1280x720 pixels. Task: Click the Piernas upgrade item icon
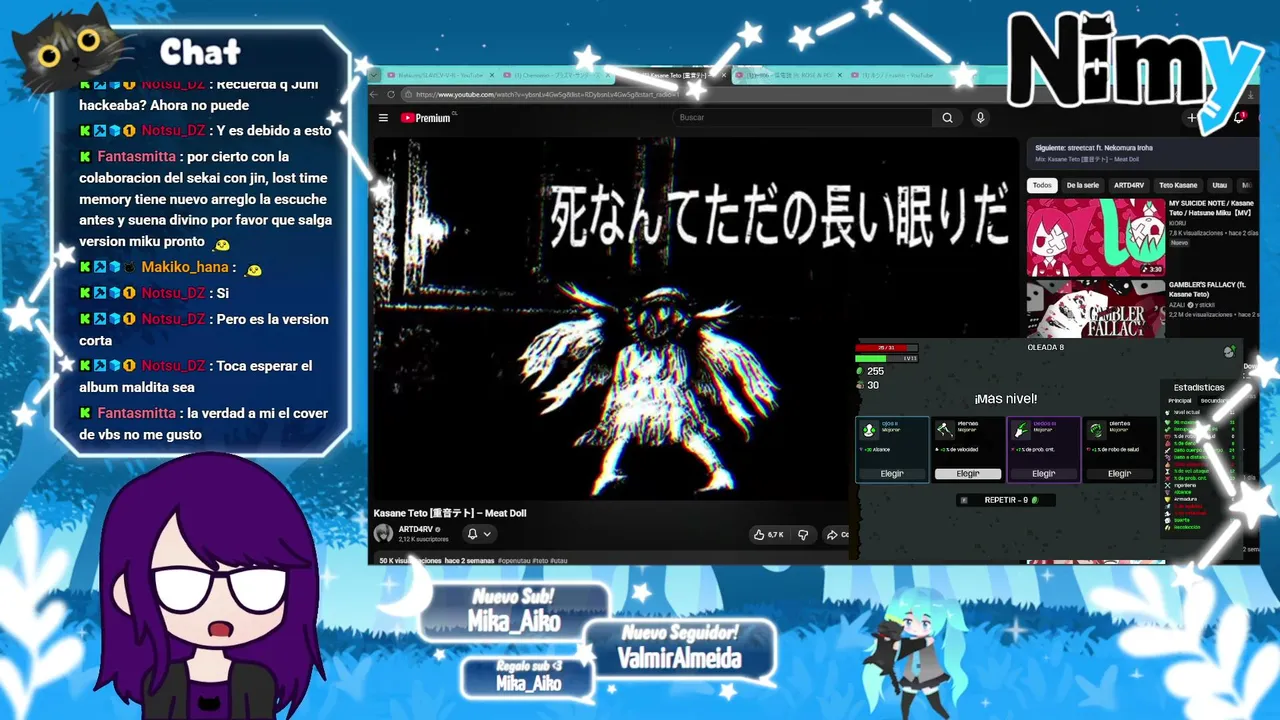(945, 430)
